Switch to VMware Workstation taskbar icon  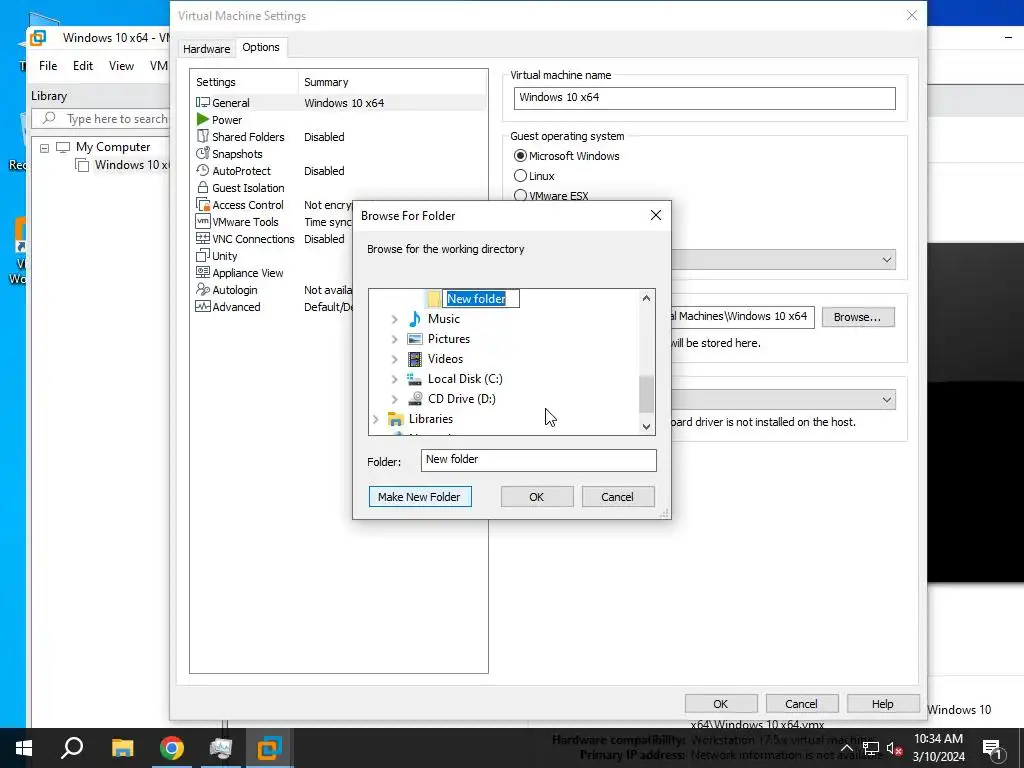coord(269,748)
